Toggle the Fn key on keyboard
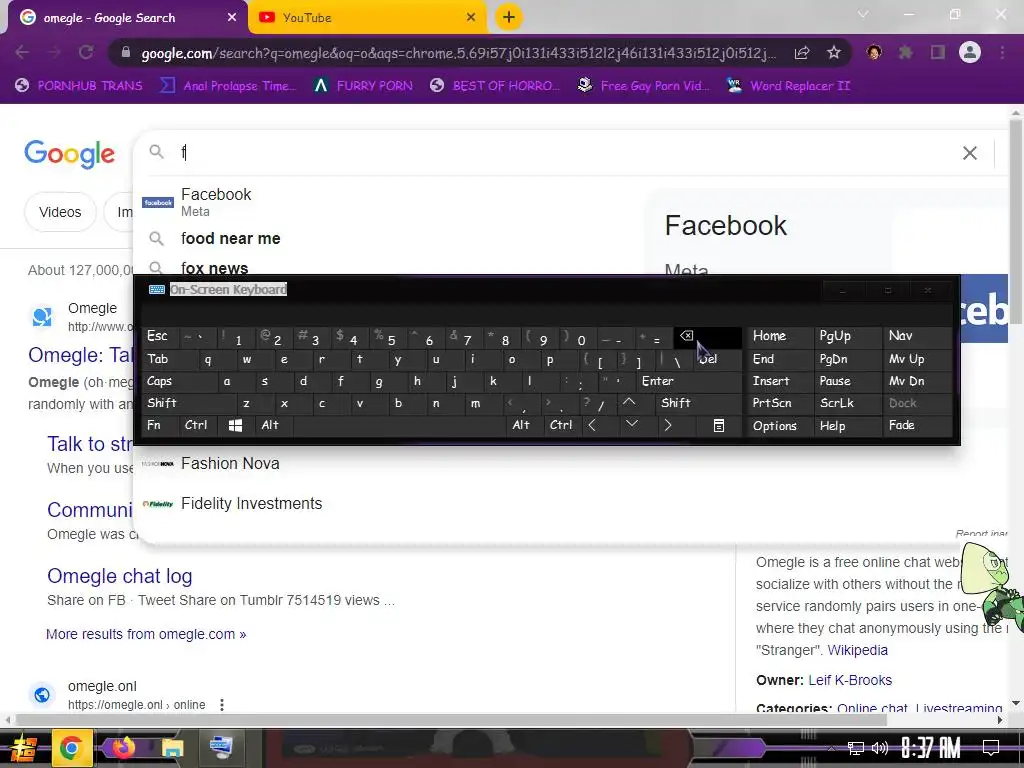Viewport: 1024px width, 768px height. point(160,426)
